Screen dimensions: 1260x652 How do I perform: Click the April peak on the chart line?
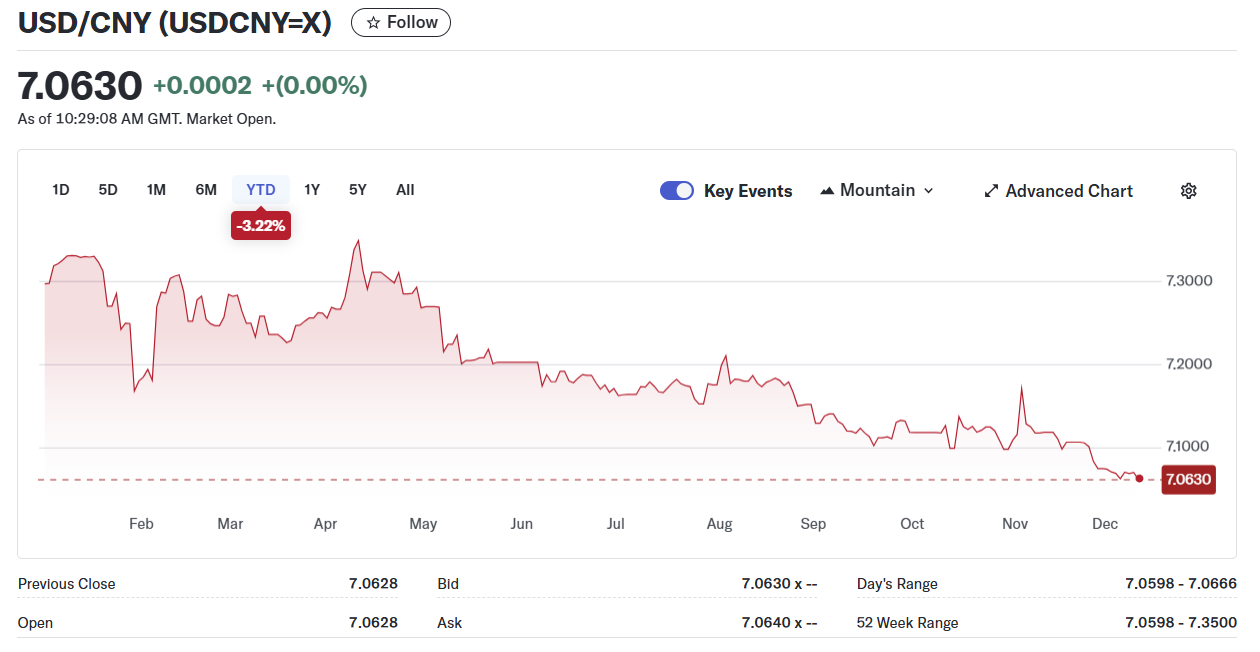358,241
